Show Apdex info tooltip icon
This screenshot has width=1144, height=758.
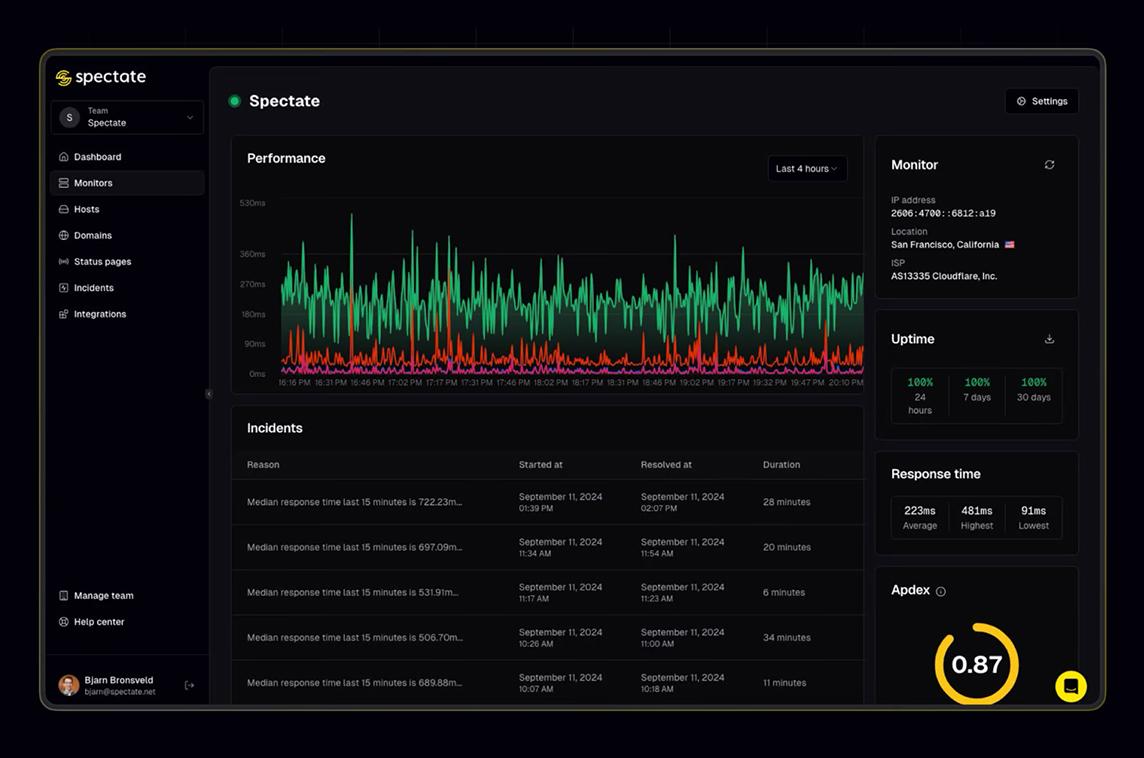tap(940, 592)
